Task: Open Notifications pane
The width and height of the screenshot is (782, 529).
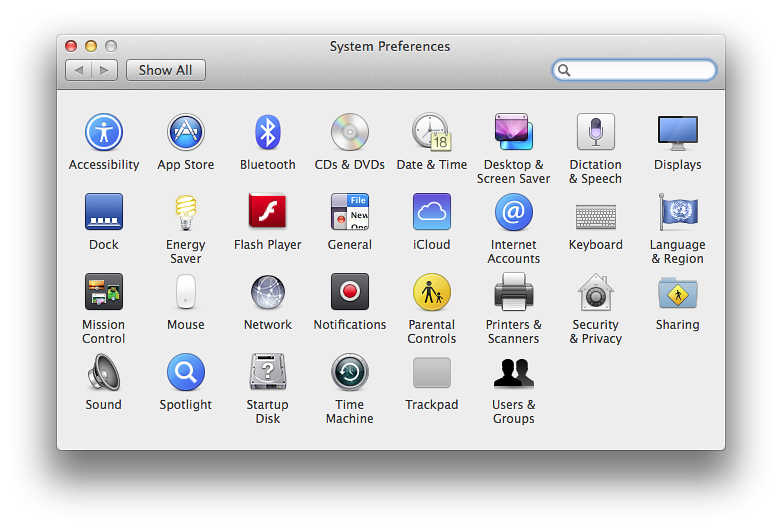Action: click(350, 292)
